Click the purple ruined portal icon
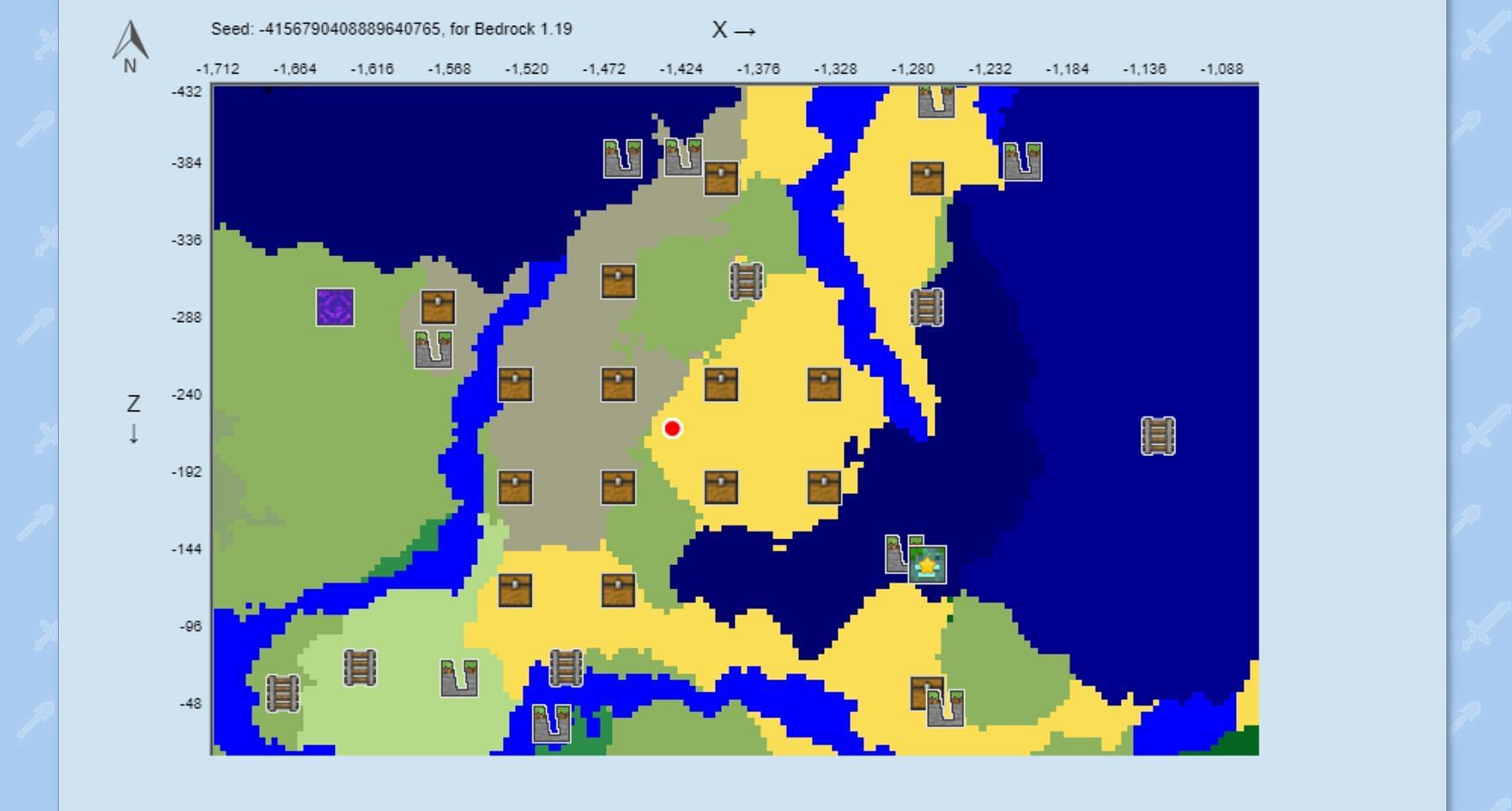The image size is (1512, 811). pos(335,307)
